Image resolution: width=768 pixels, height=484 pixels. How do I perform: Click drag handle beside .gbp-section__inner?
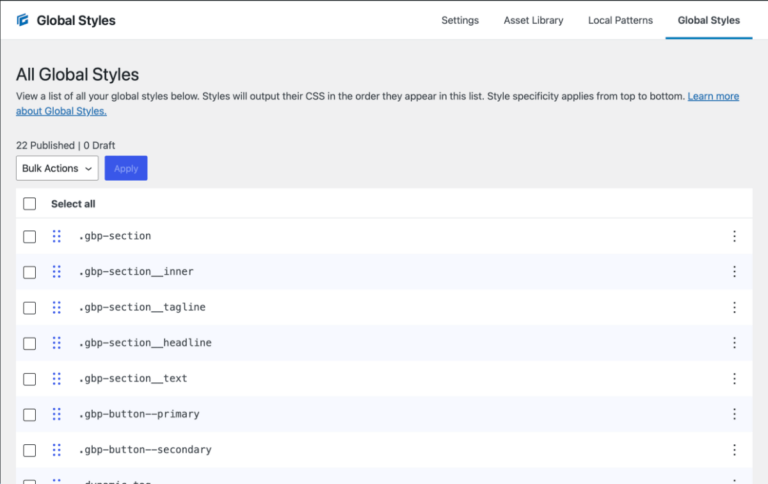(x=57, y=272)
